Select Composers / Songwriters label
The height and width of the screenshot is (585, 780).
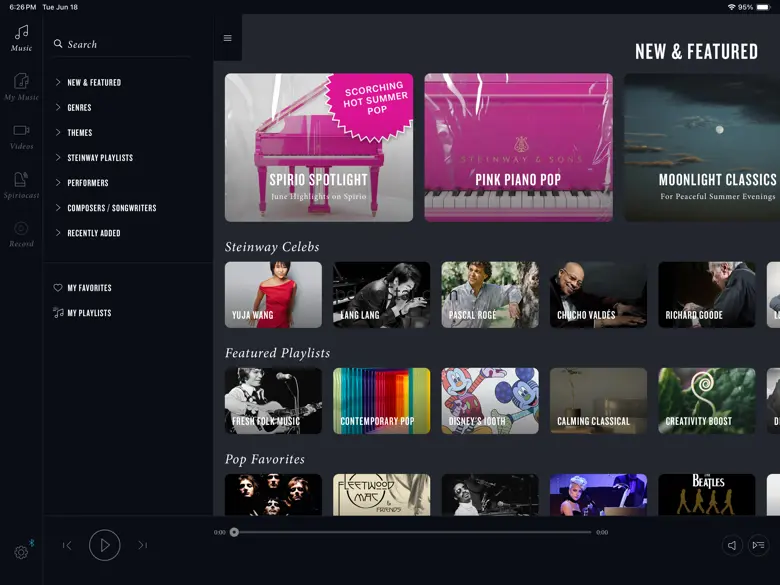click(x=112, y=208)
